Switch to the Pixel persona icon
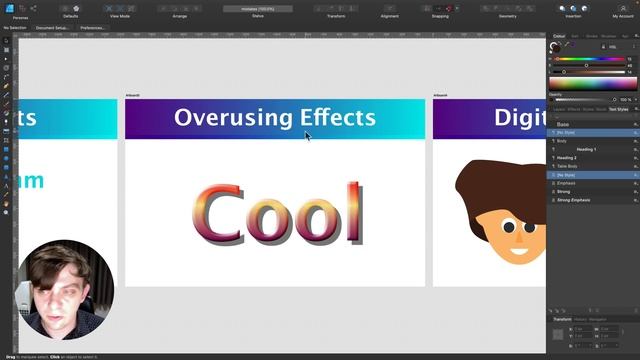The height and width of the screenshot is (360, 640). pyautogui.click(x=22, y=8)
